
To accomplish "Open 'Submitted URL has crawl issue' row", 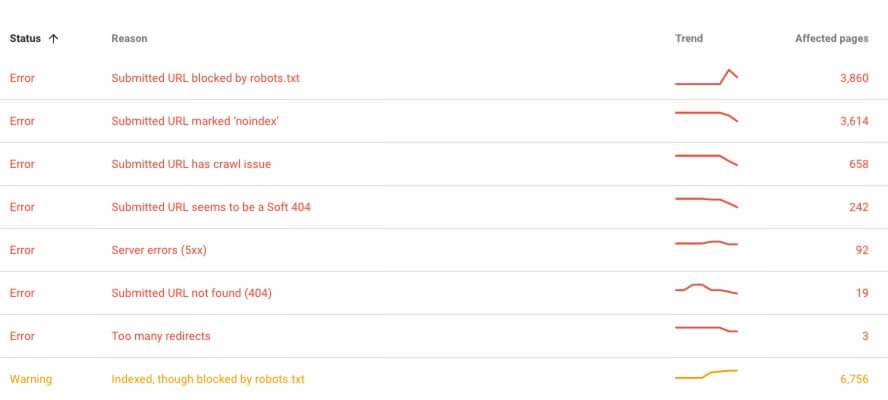I will coord(444,164).
